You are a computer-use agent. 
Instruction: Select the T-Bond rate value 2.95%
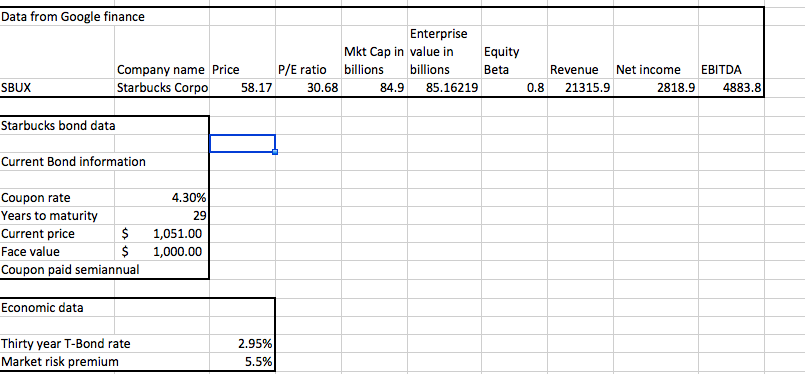point(242,344)
